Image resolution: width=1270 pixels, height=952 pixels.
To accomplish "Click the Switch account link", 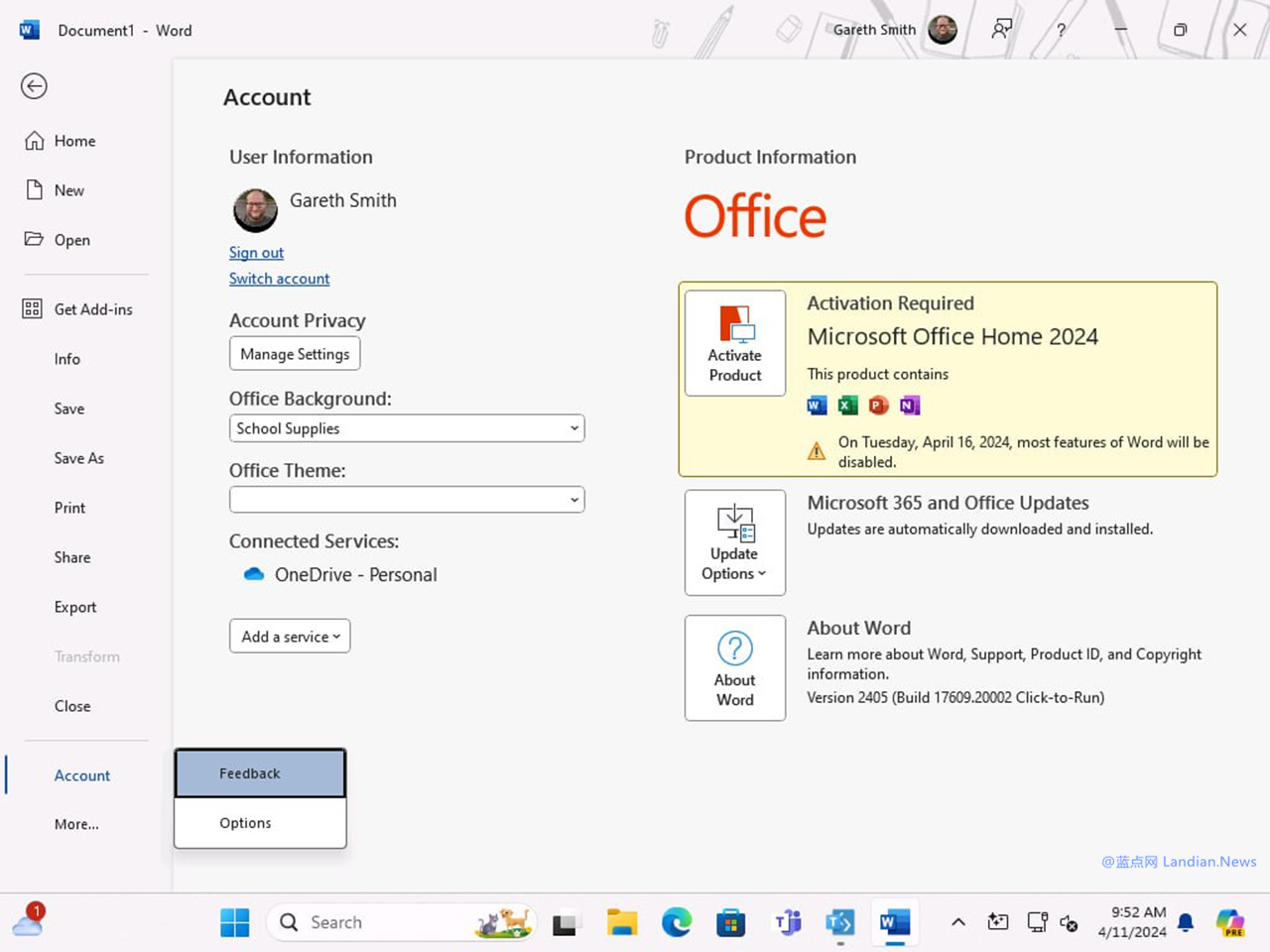I will pos(279,279).
